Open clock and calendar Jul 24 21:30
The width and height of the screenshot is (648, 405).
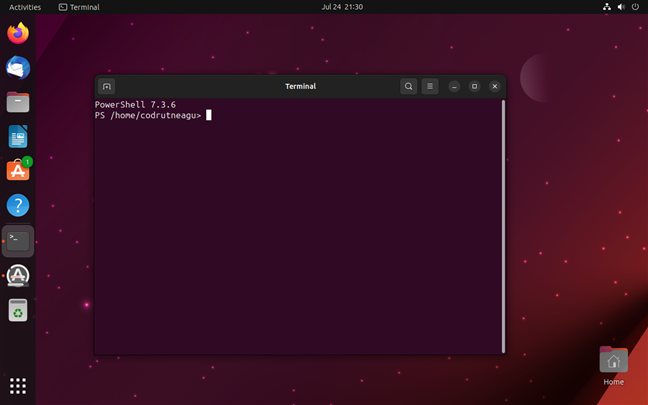[342, 7]
